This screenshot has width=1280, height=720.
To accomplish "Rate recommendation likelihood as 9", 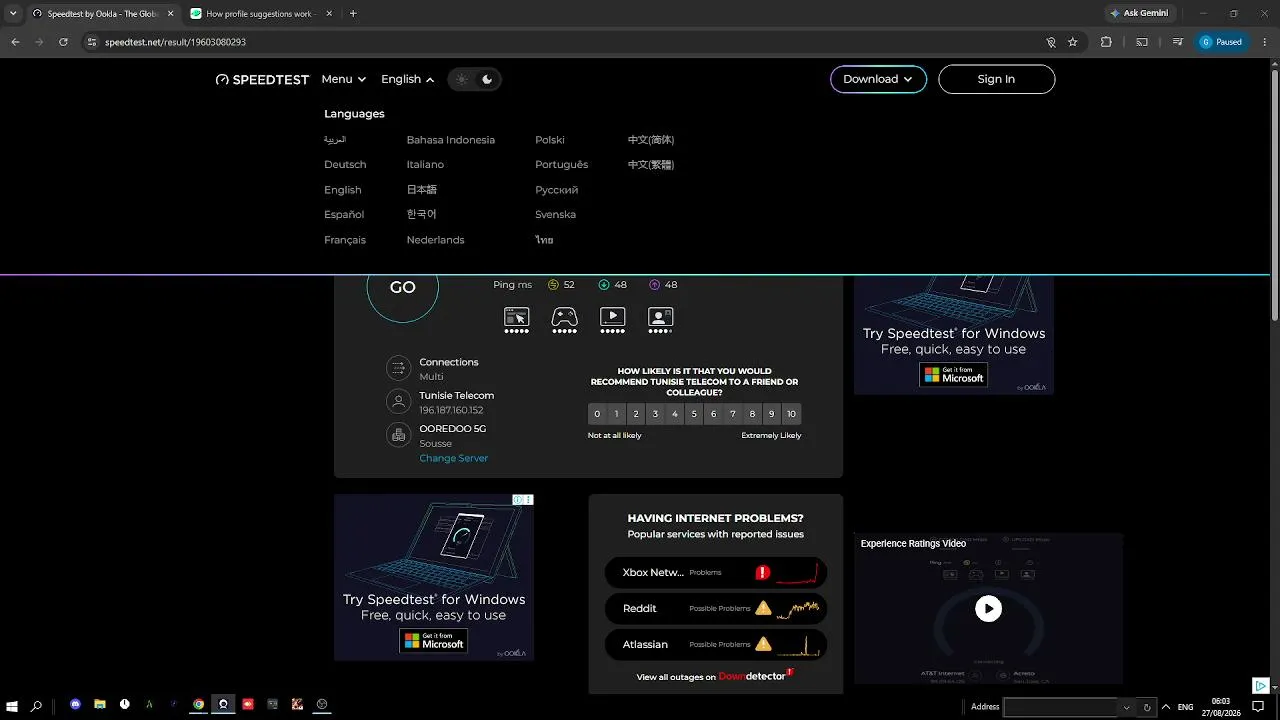I will click(x=771, y=414).
